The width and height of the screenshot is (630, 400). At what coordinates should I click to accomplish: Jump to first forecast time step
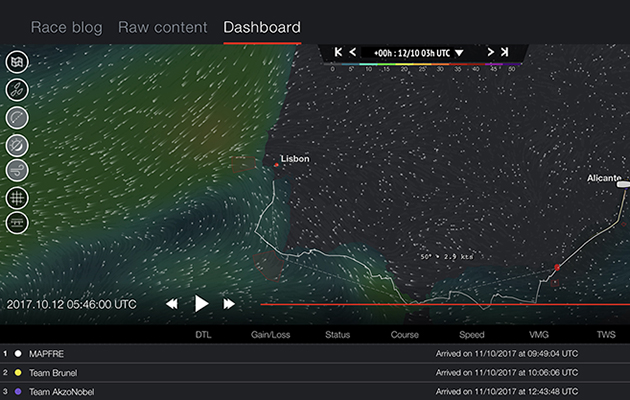[x=339, y=52]
